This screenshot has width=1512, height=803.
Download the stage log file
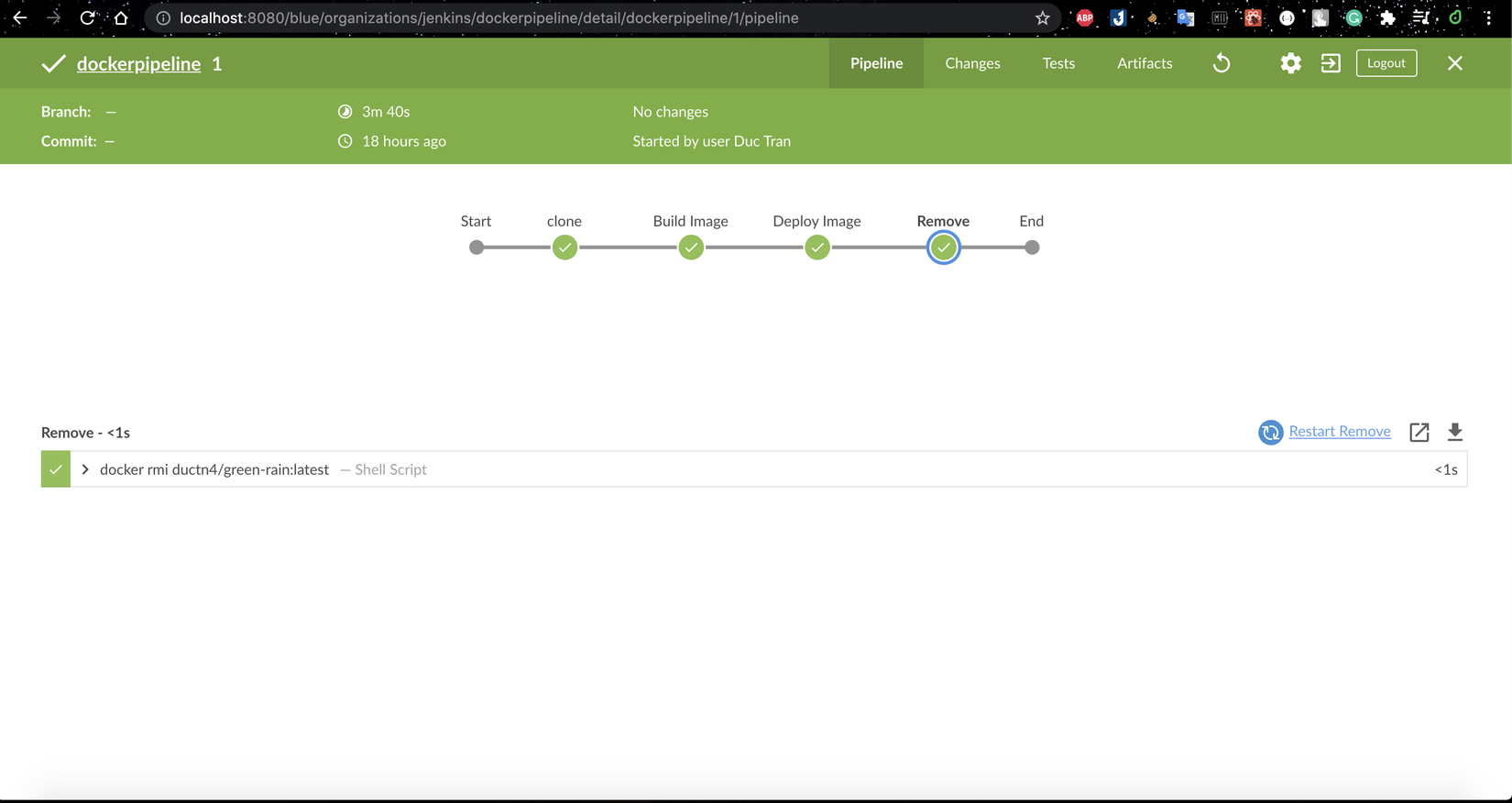1455,433
